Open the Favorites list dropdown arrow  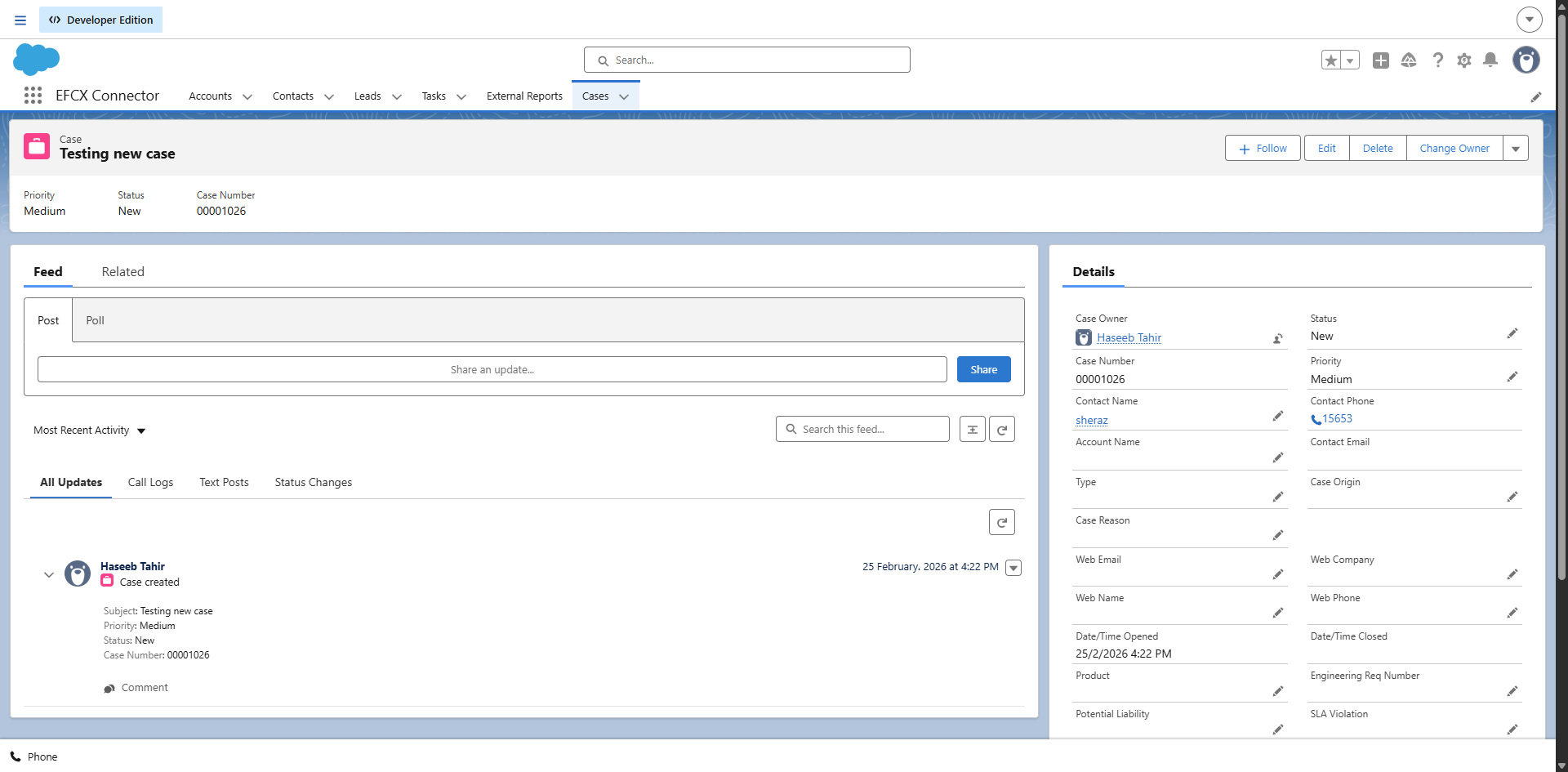pos(1350,60)
